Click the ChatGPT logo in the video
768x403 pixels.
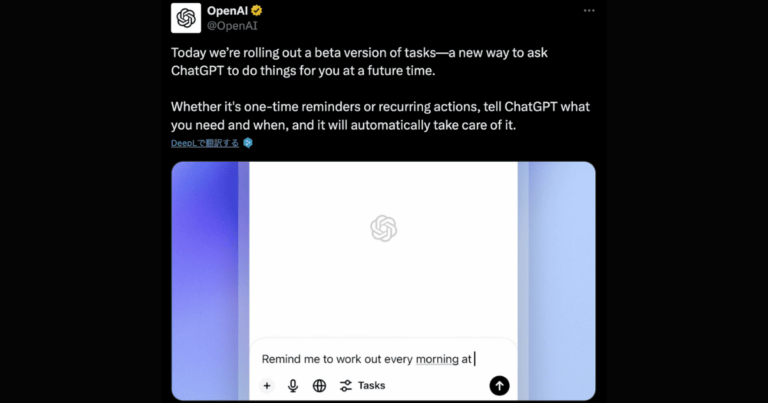pyautogui.click(x=383, y=229)
